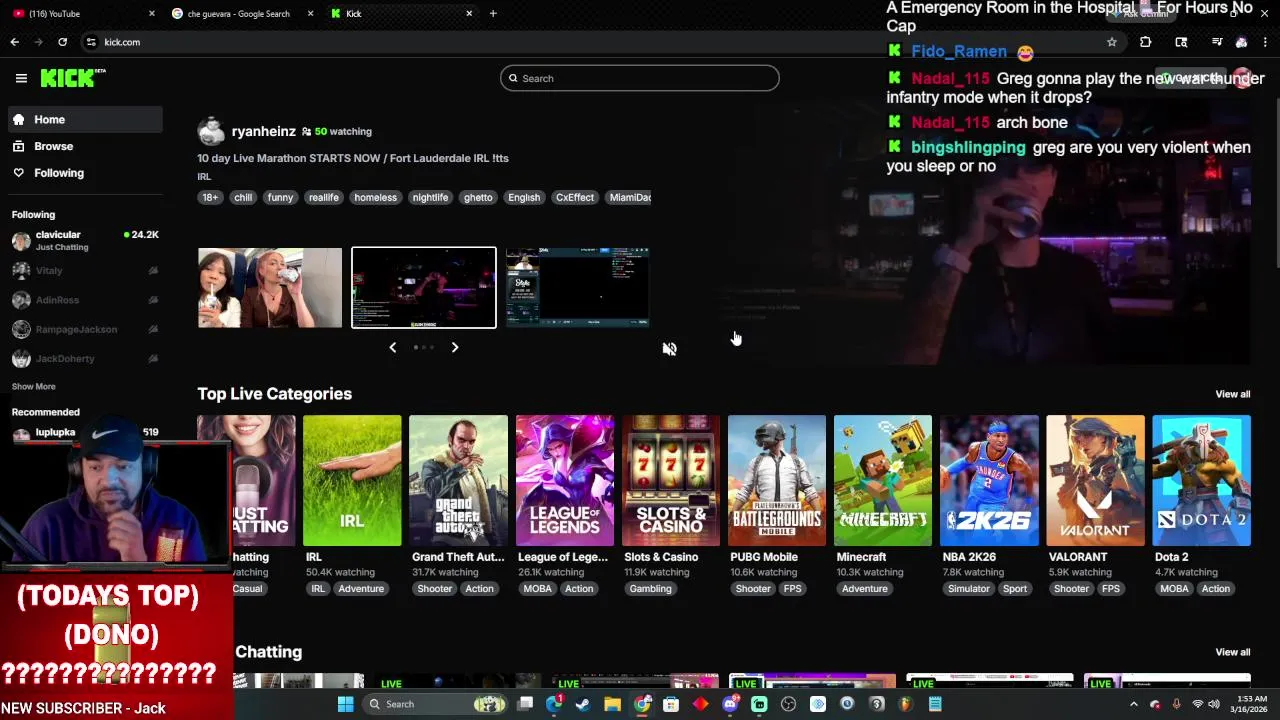1280x720 pixels.
Task: Open a new browser tab
Action: (x=493, y=13)
